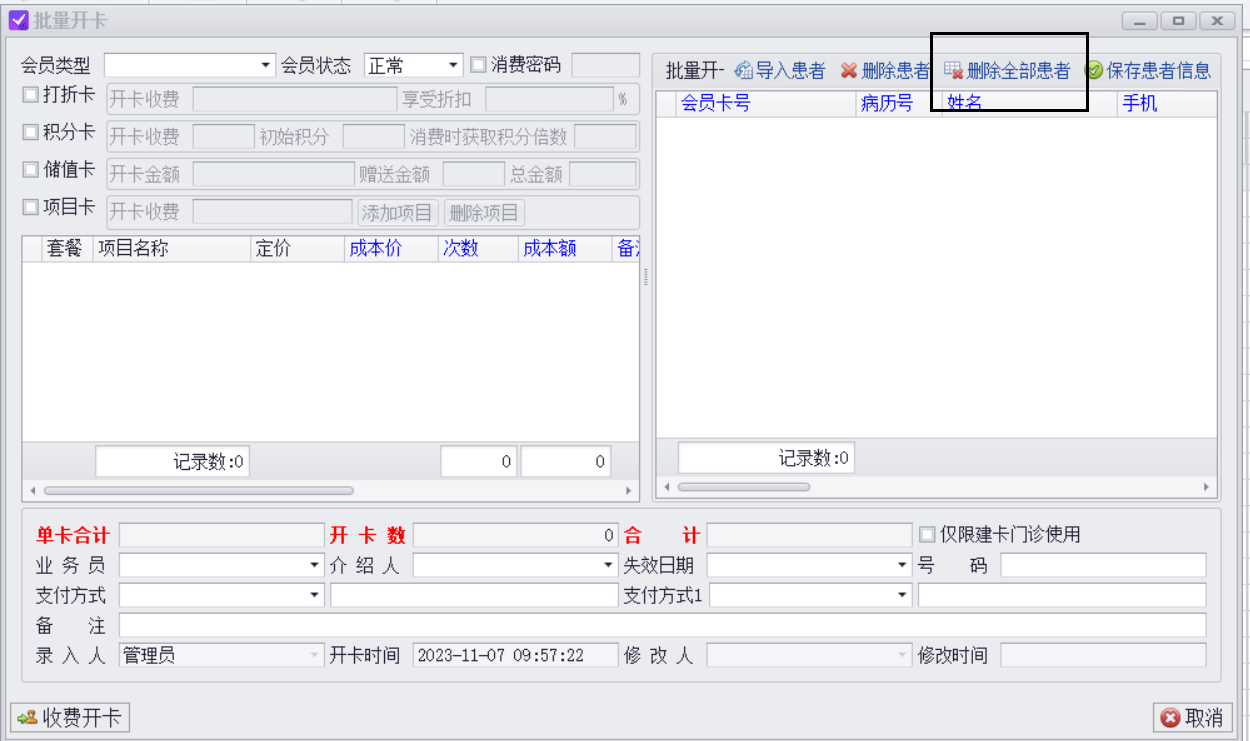Click the 开卡时间 field
The height and width of the screenshot is (741, 1250).
coord(515,655)
